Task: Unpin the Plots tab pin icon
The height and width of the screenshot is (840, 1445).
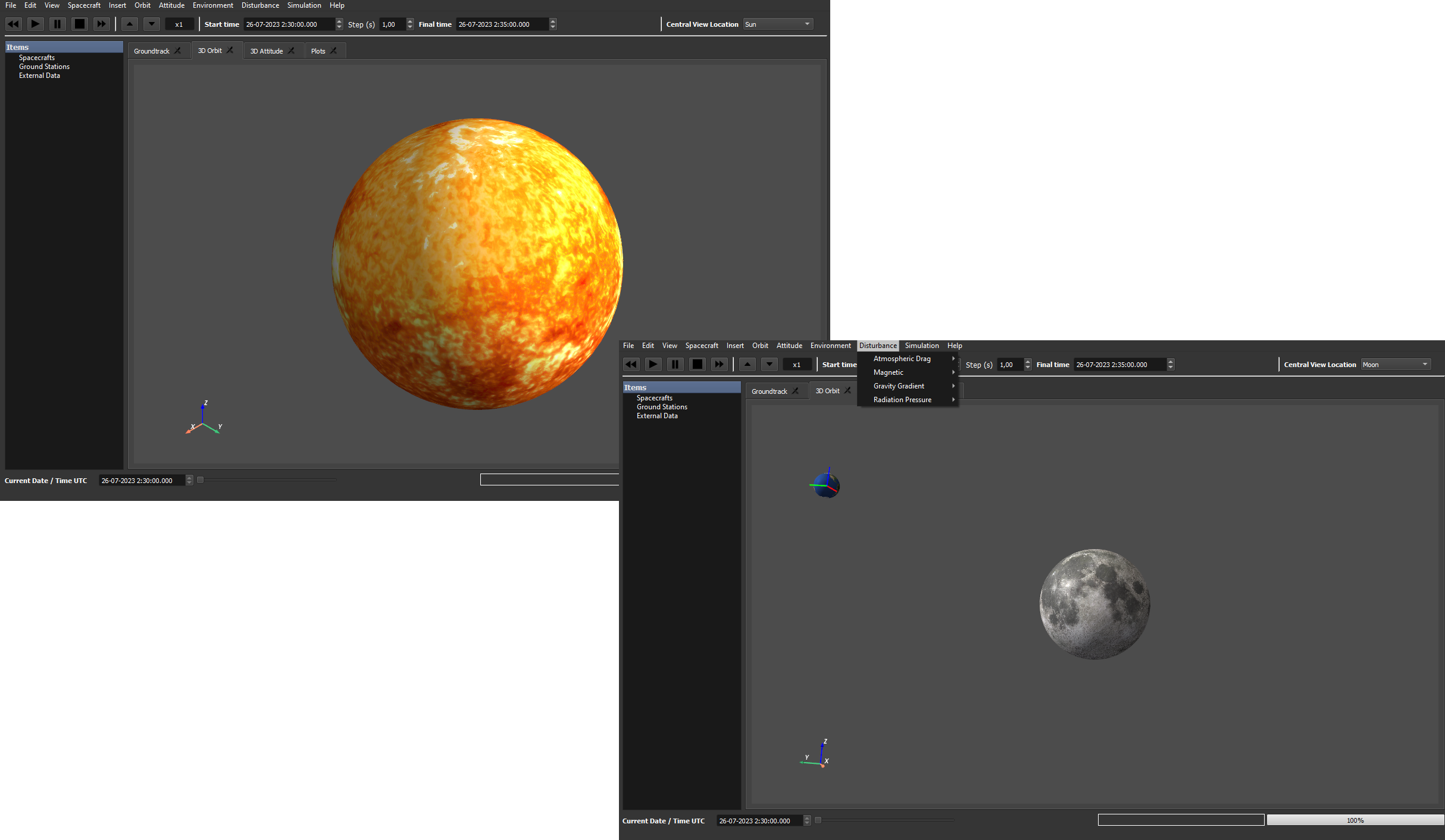Action: tap(334, 51)
